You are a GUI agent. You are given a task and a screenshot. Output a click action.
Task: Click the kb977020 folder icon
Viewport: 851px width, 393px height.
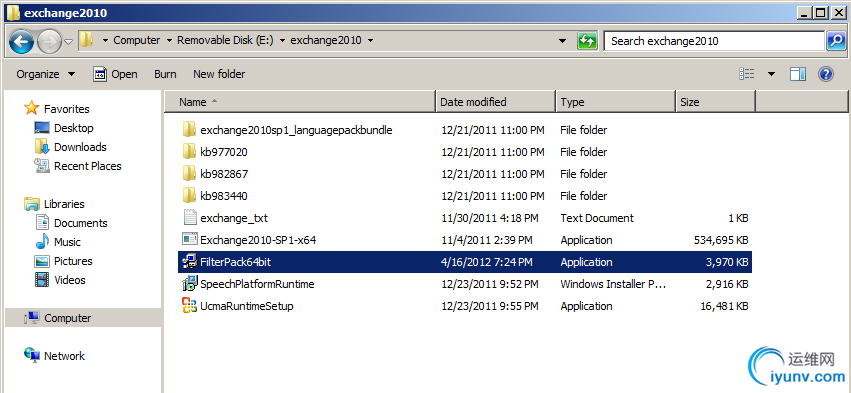(189, 152)
